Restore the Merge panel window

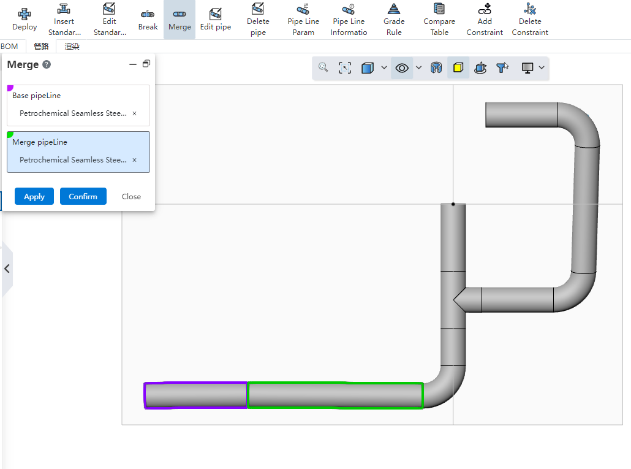click(x=146, y=64)
